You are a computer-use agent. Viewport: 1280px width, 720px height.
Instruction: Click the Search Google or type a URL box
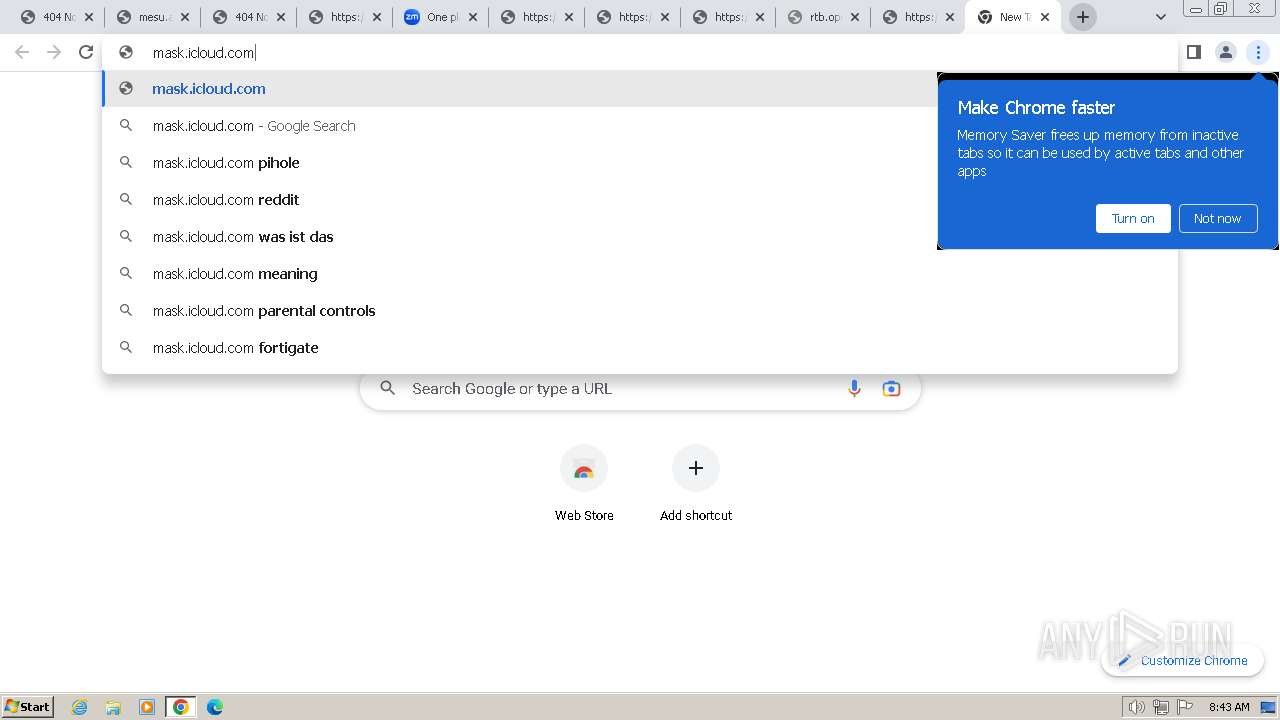(640, 389)
